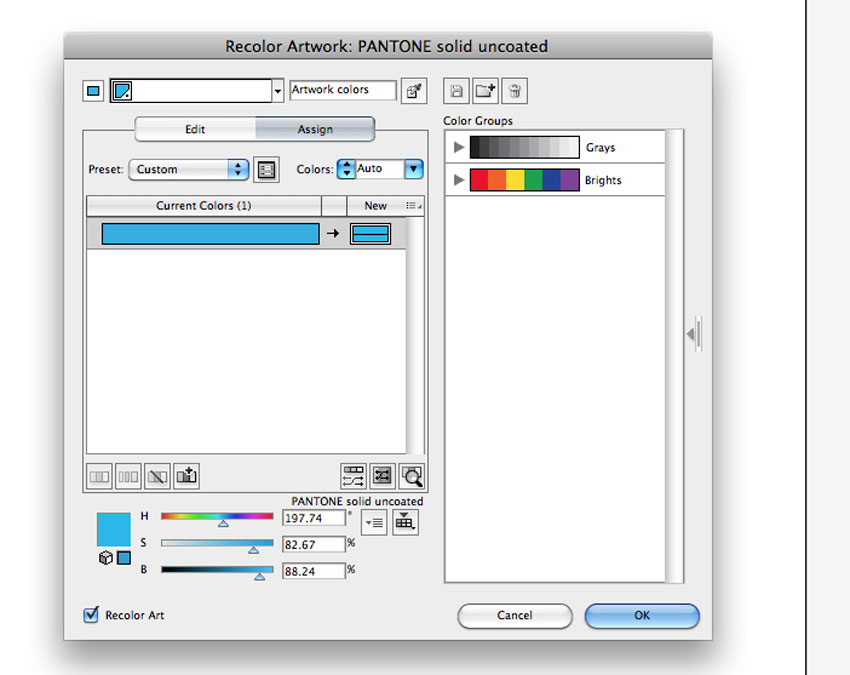
Task: Click Limit to swatch library icon
Action: pos(405,523)
